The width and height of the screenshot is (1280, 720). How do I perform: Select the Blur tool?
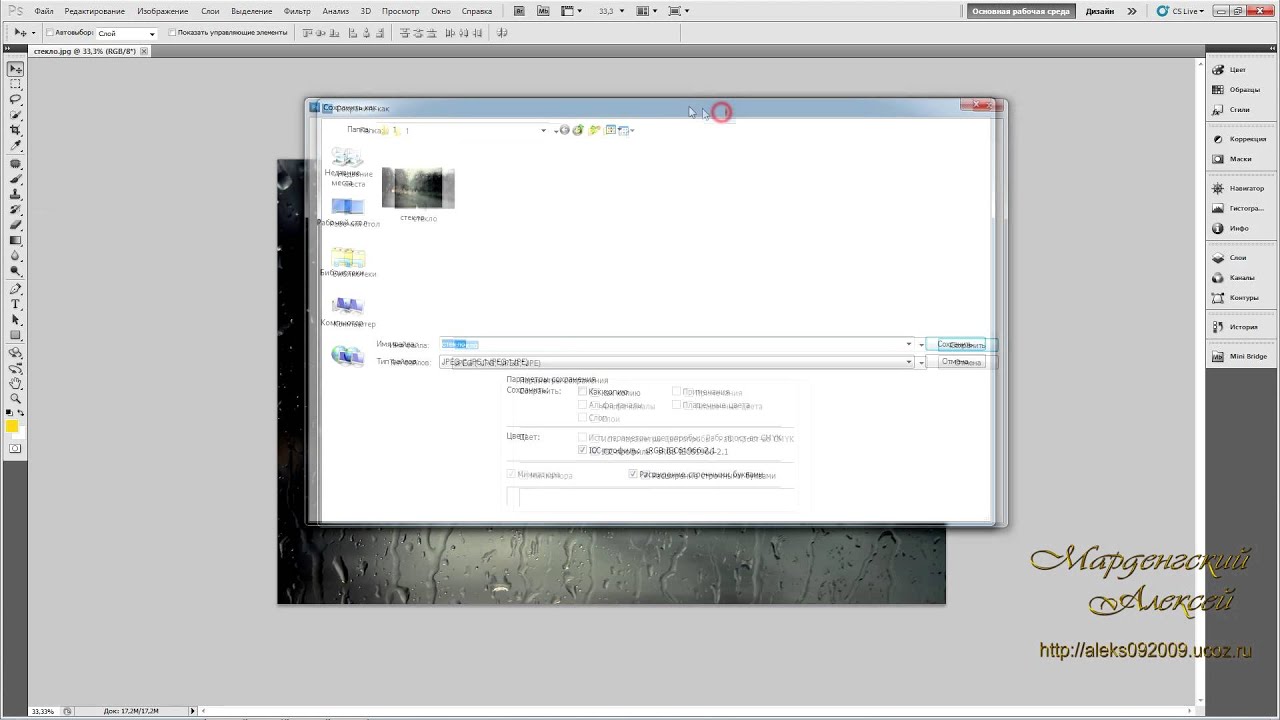15,255
